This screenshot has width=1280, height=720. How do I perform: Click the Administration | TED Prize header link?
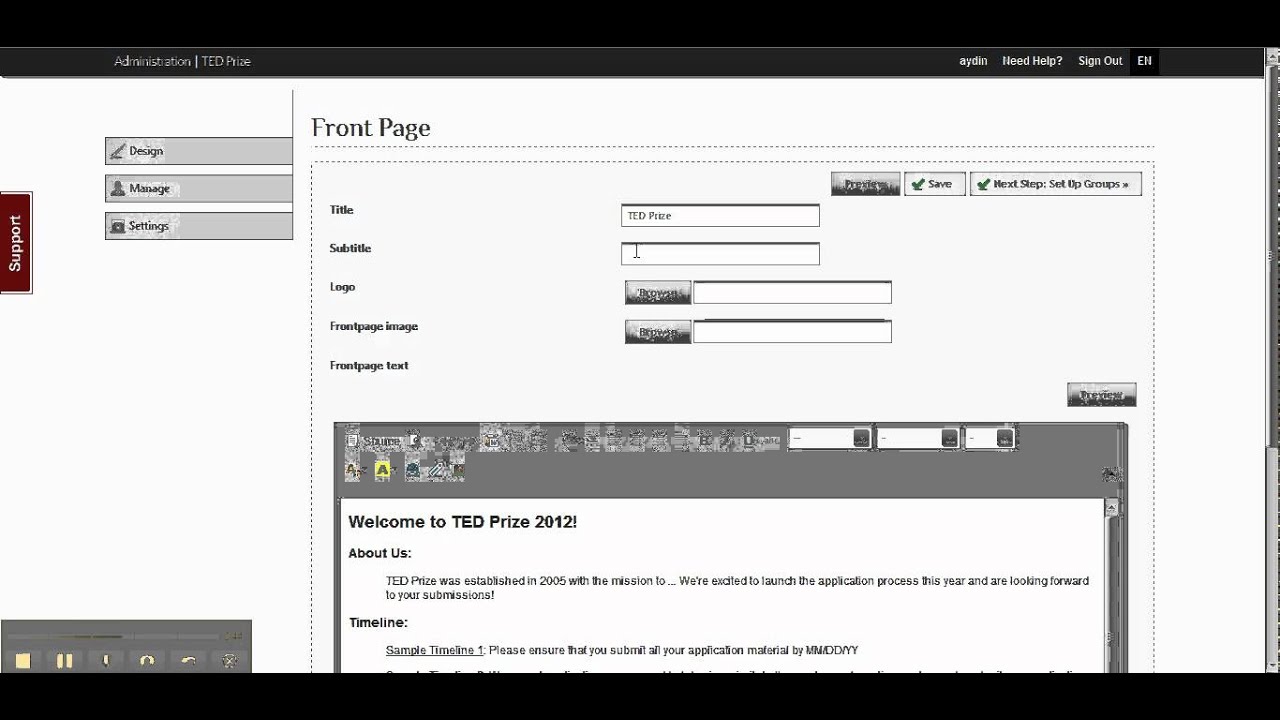pos(182,61)
